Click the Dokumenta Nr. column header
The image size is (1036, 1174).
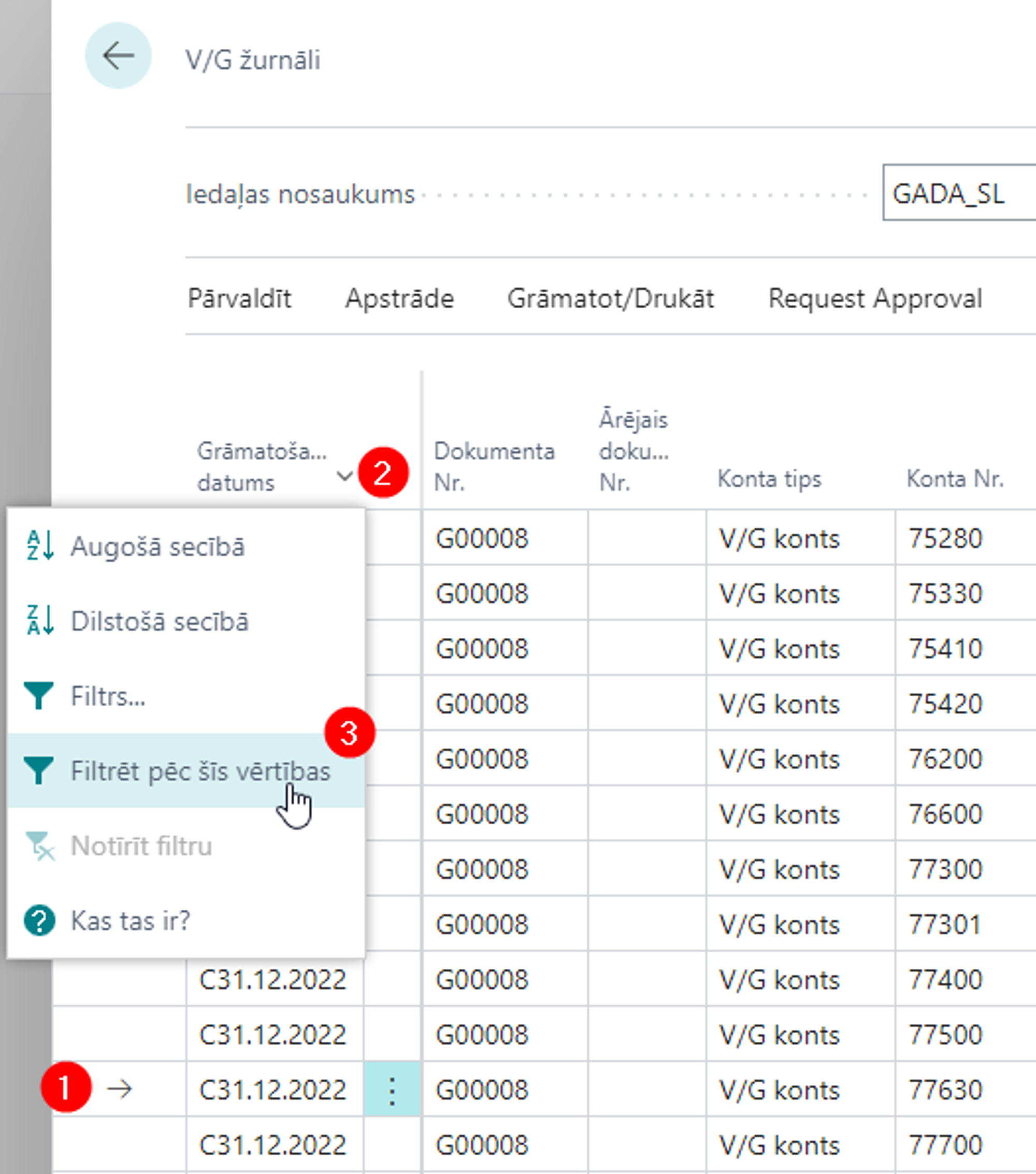click(x=494, y=466)
